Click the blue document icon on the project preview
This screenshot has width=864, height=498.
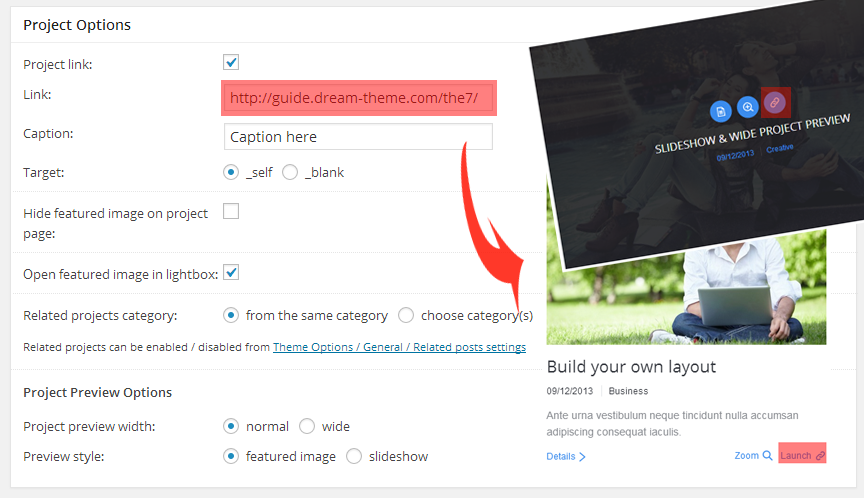720,112
